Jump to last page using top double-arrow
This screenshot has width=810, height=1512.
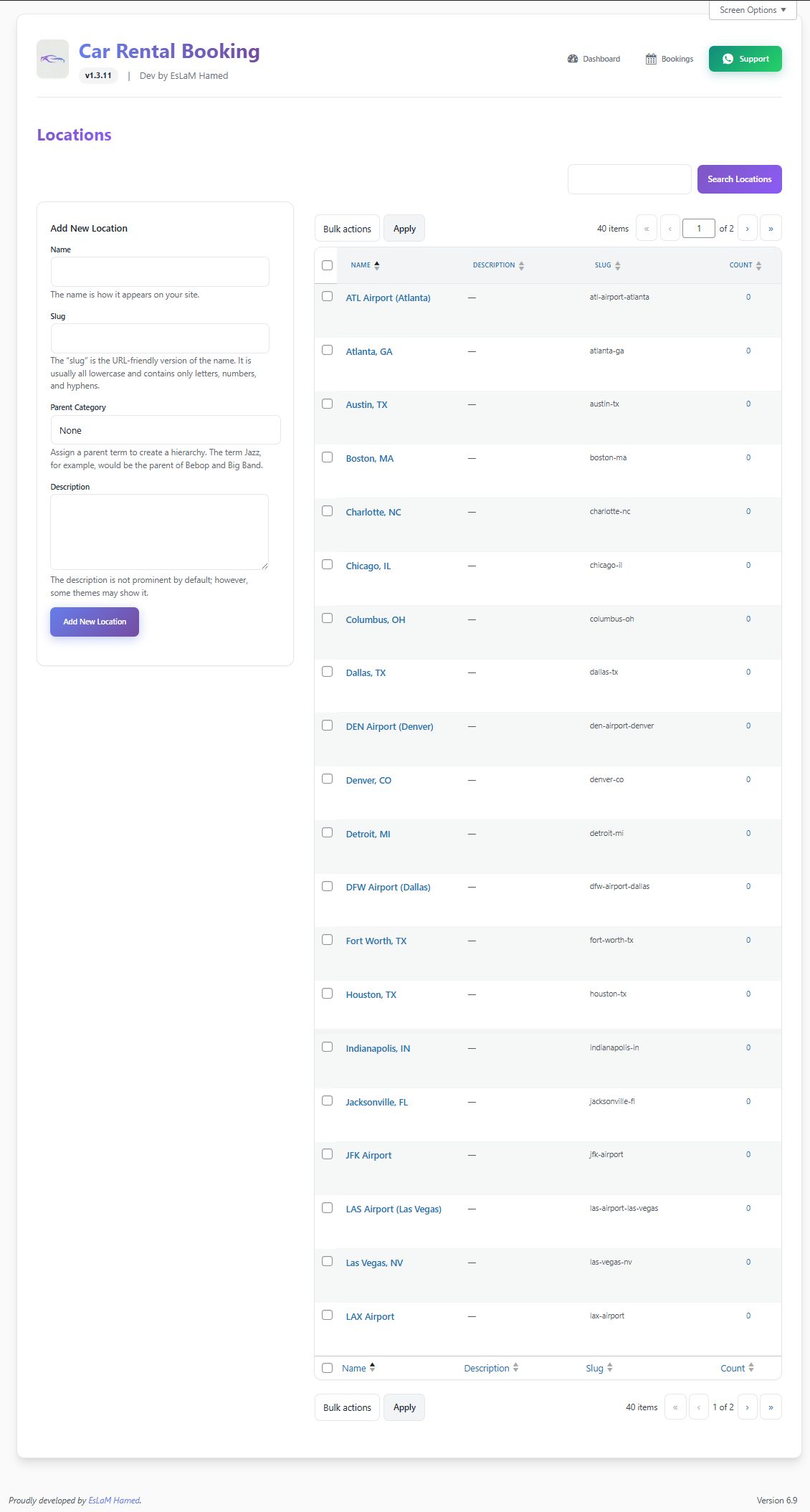pos(771,229)
